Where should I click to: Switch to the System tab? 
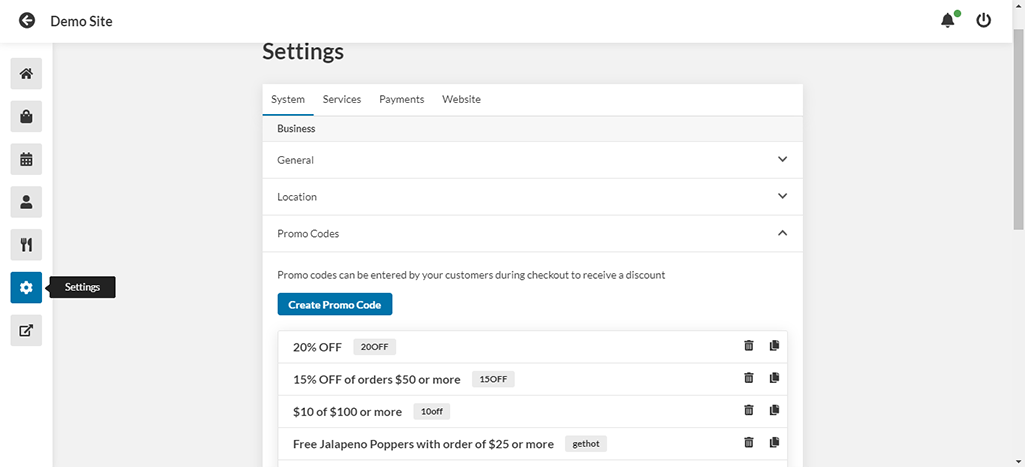click(288, 99)
